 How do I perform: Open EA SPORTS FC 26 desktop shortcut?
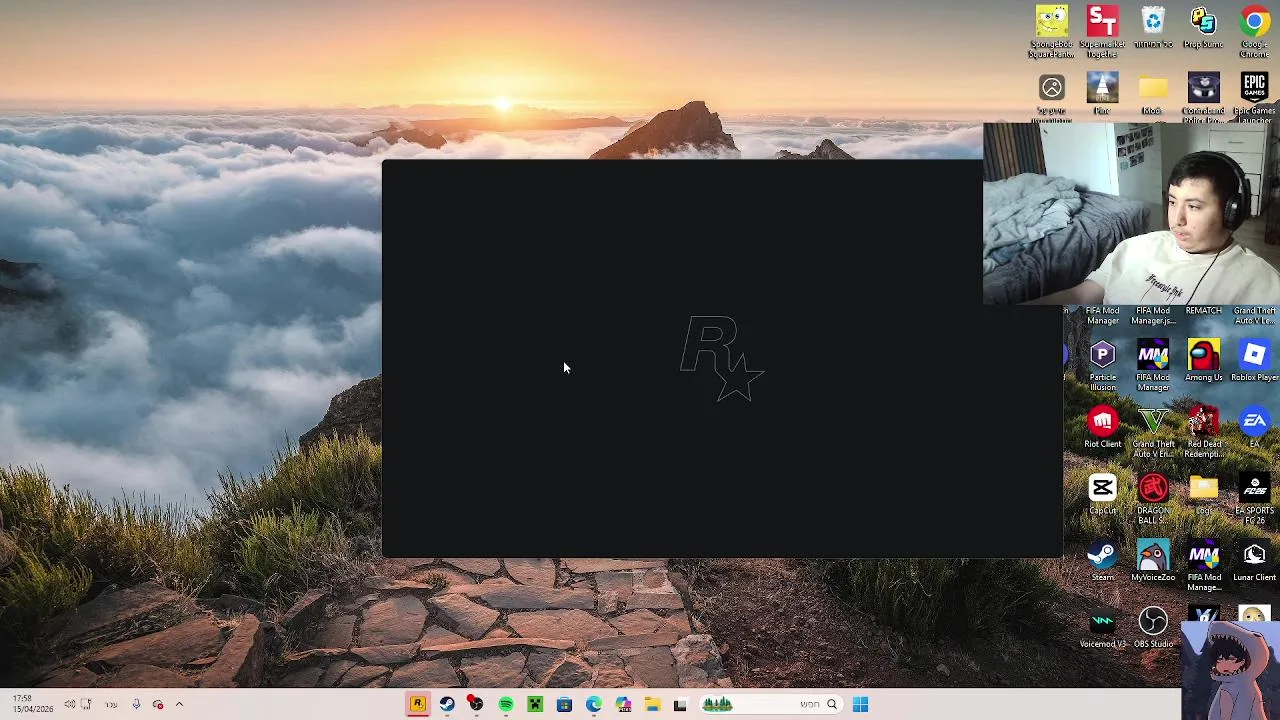coord(1254,499)
